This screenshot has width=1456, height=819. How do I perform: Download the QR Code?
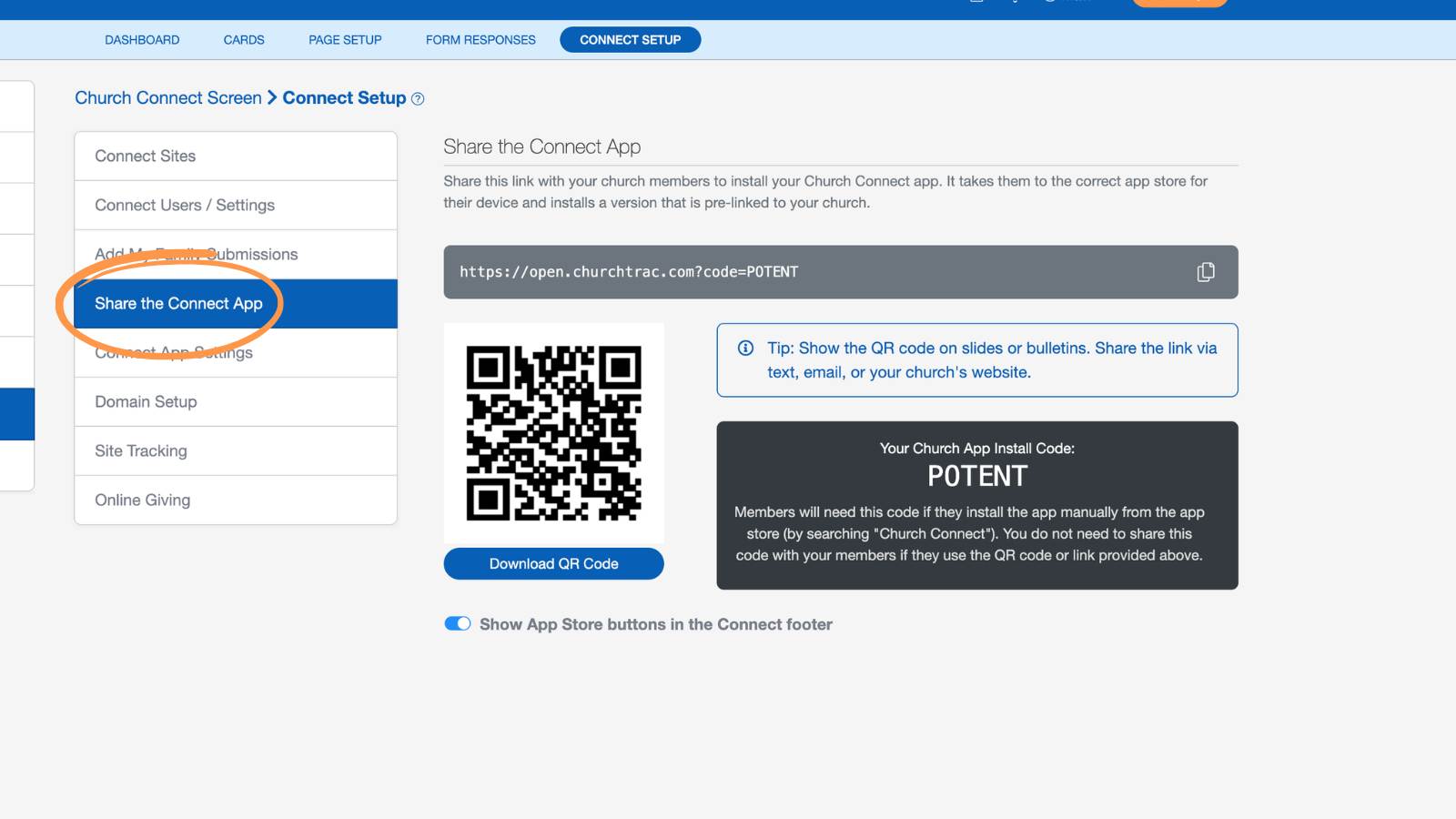click(554, 563)
